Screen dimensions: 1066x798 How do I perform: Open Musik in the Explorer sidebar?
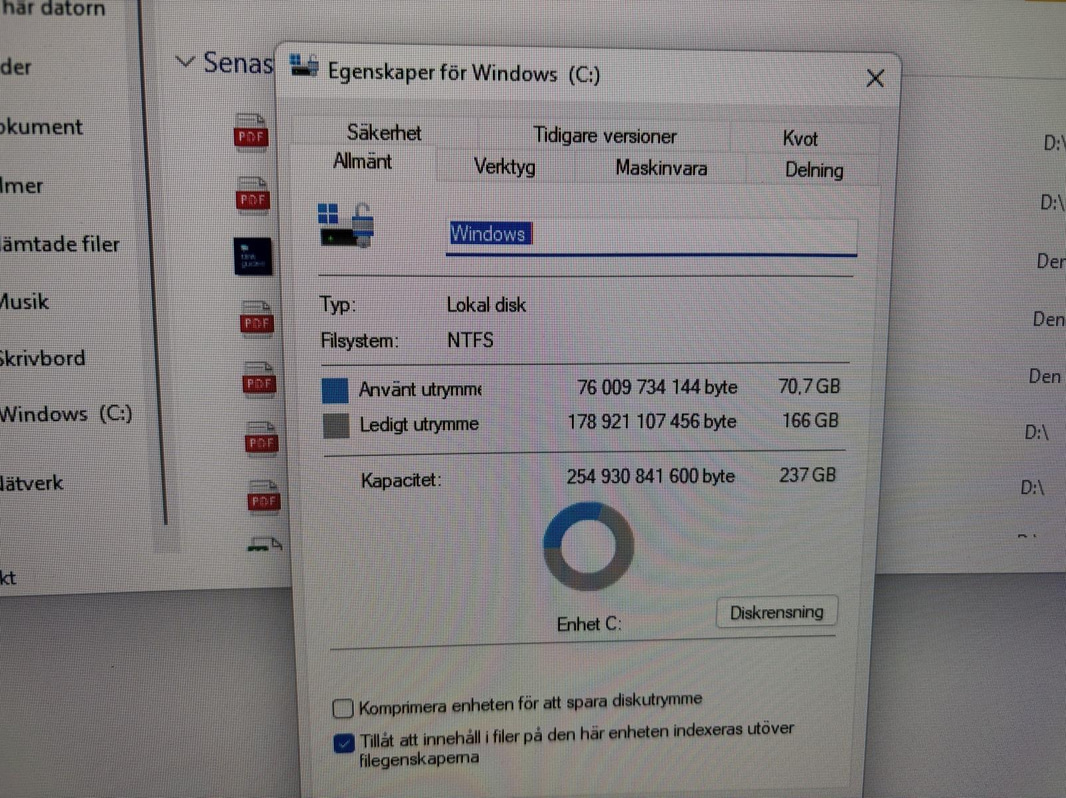(x=24, y=301)
